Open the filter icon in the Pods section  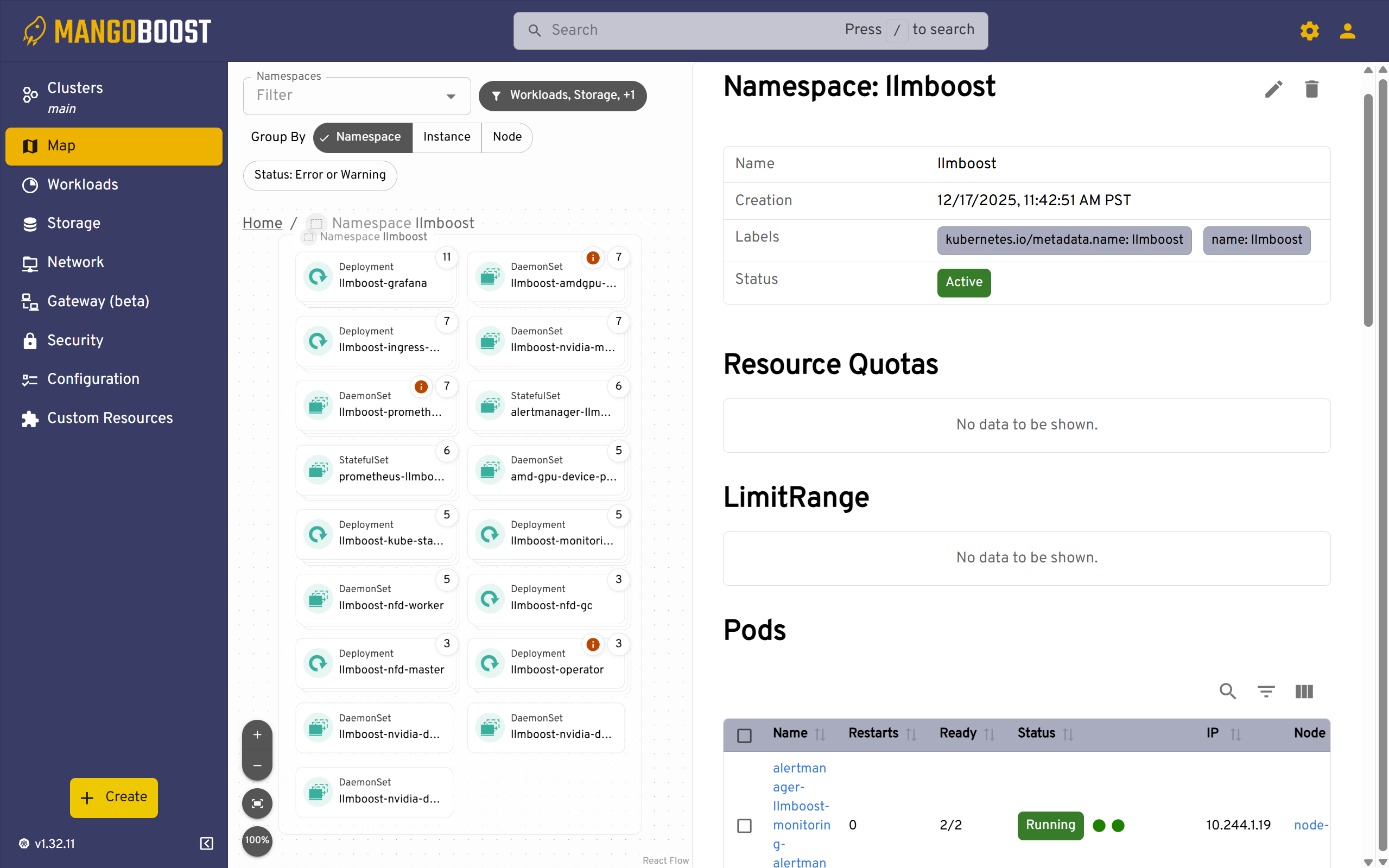point(1266,691)
